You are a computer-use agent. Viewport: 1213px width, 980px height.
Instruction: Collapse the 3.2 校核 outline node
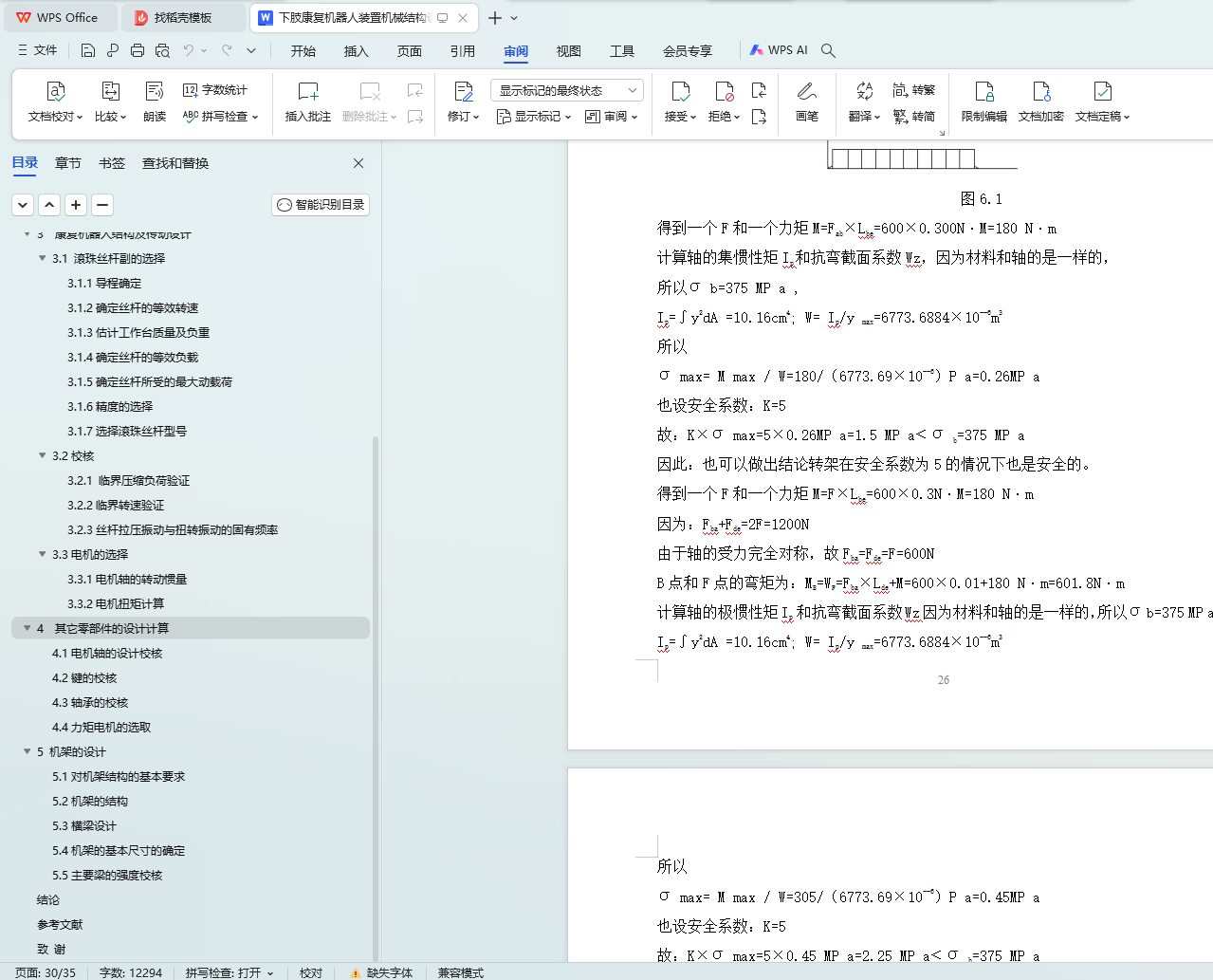point(42,455)
